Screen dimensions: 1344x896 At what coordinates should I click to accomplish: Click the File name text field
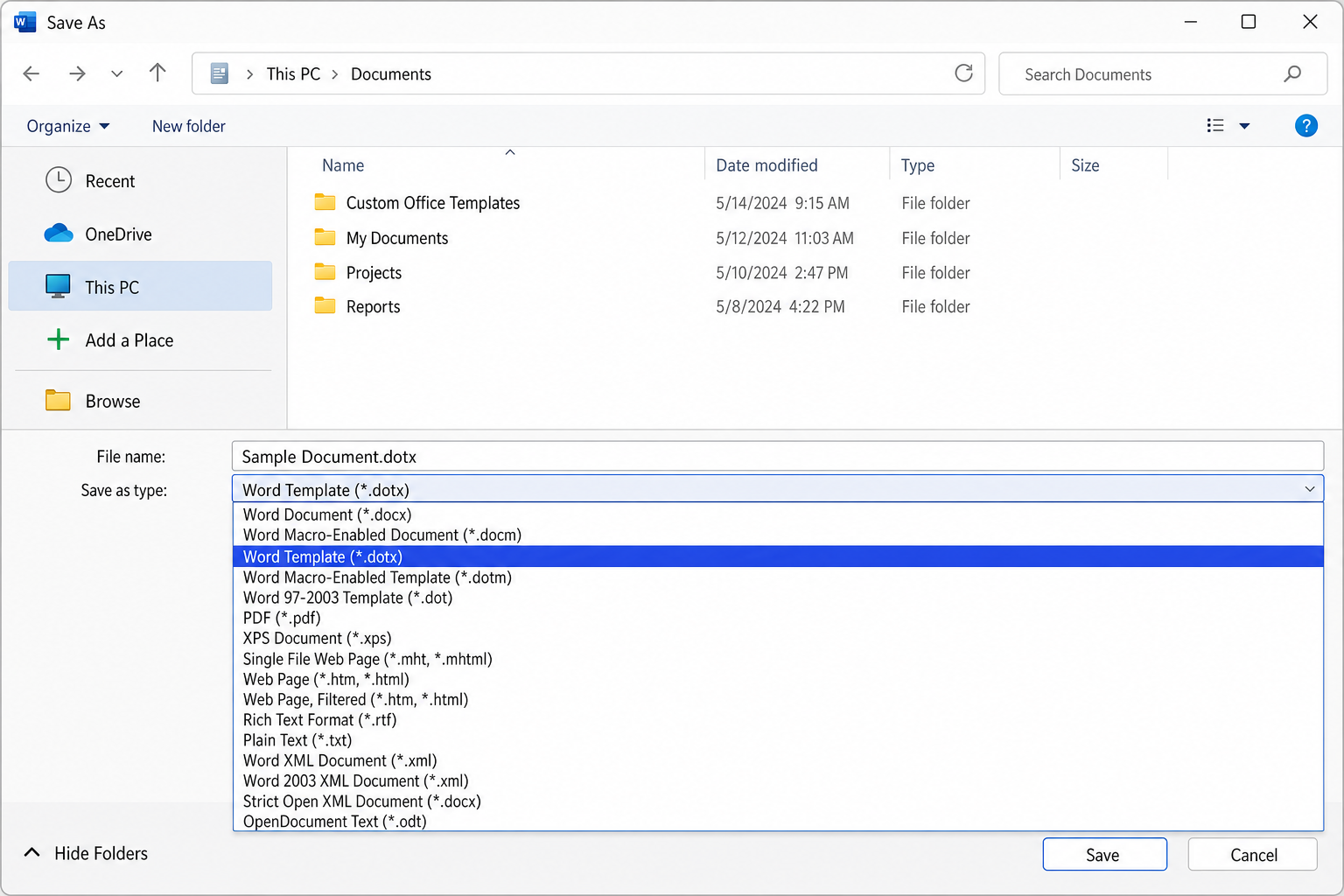pos(777,456)
